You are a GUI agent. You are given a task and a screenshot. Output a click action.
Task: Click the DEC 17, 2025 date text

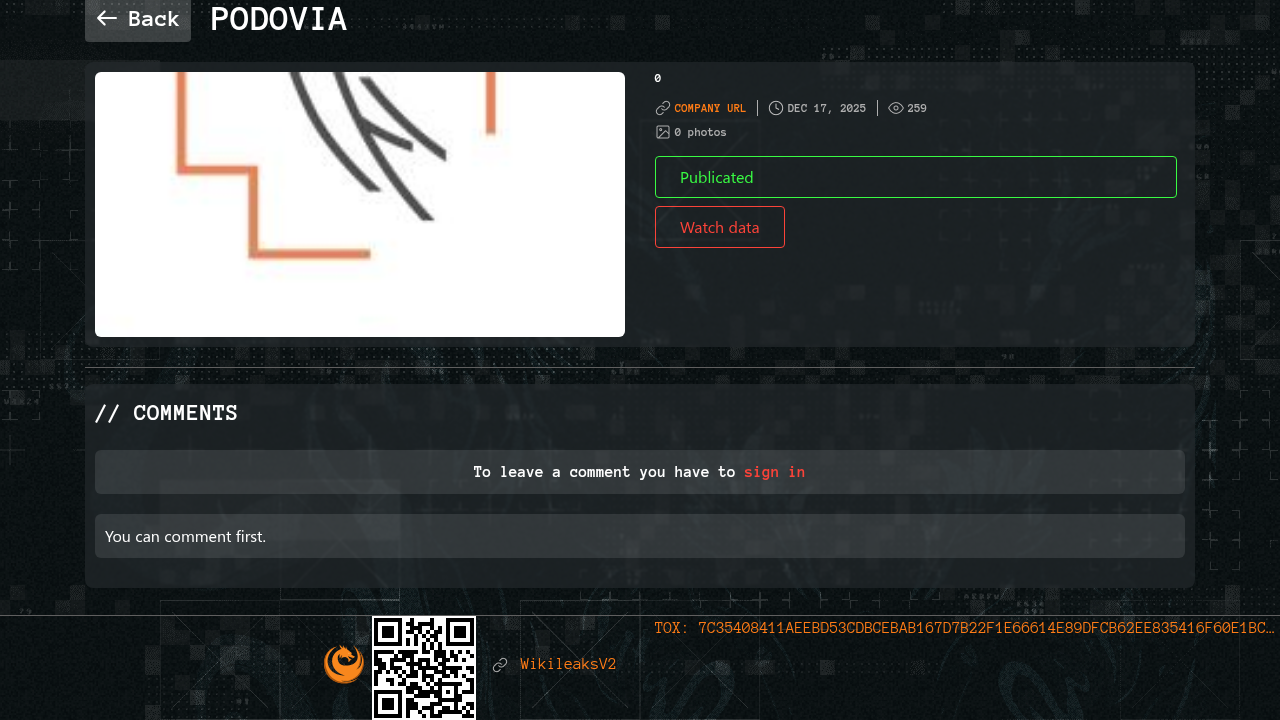[826, 108]
